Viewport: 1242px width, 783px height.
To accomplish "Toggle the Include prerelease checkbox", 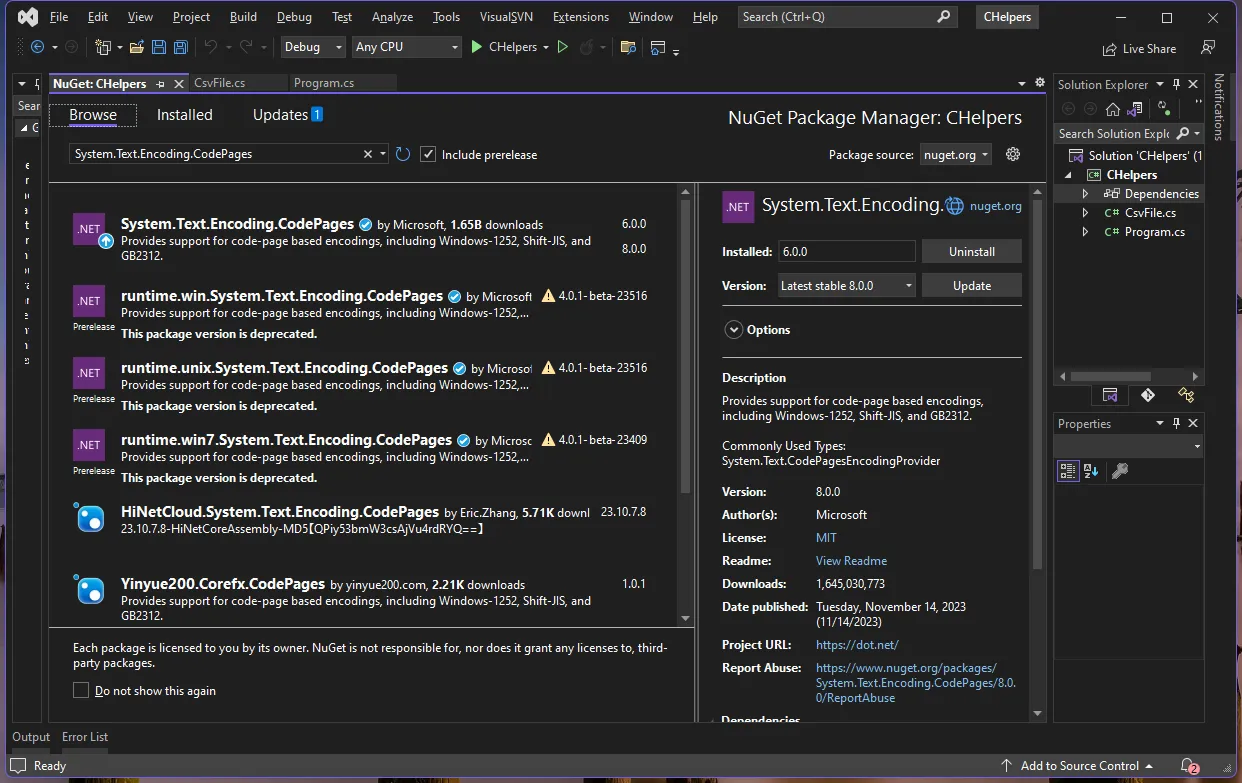I will coord(428,154).
